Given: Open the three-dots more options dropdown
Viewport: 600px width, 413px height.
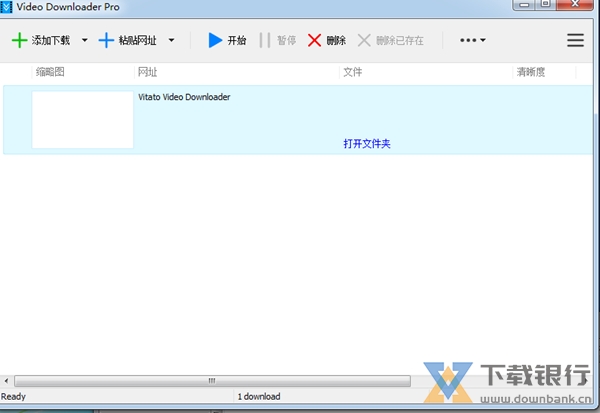Looking at the screenshot, I should point(473,40).
